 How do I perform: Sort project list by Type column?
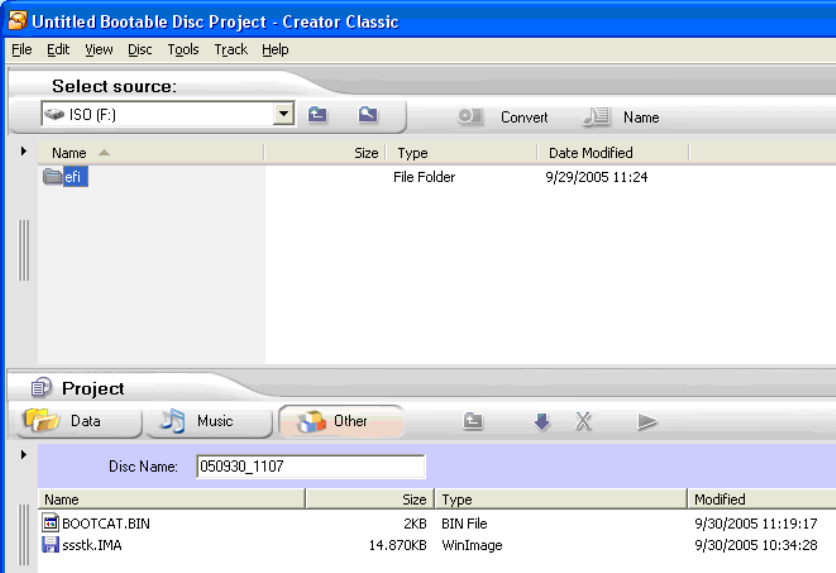pyautogui.click(x=561, y=499)
